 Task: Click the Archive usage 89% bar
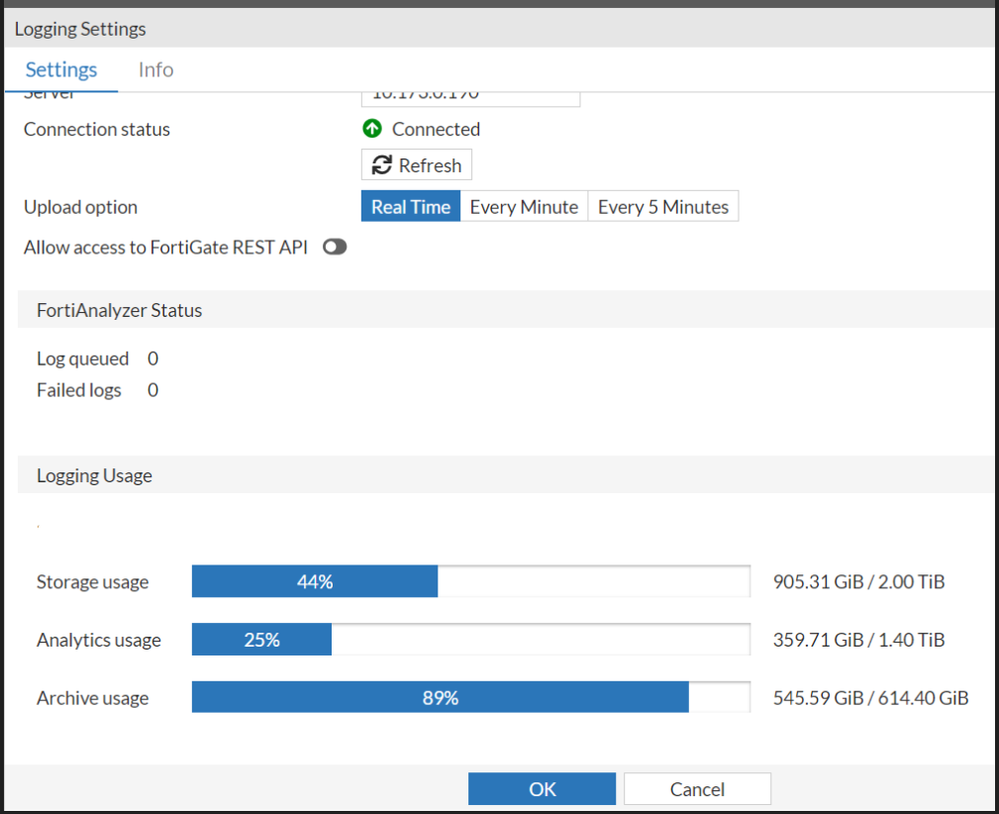(x=440, y=698)
